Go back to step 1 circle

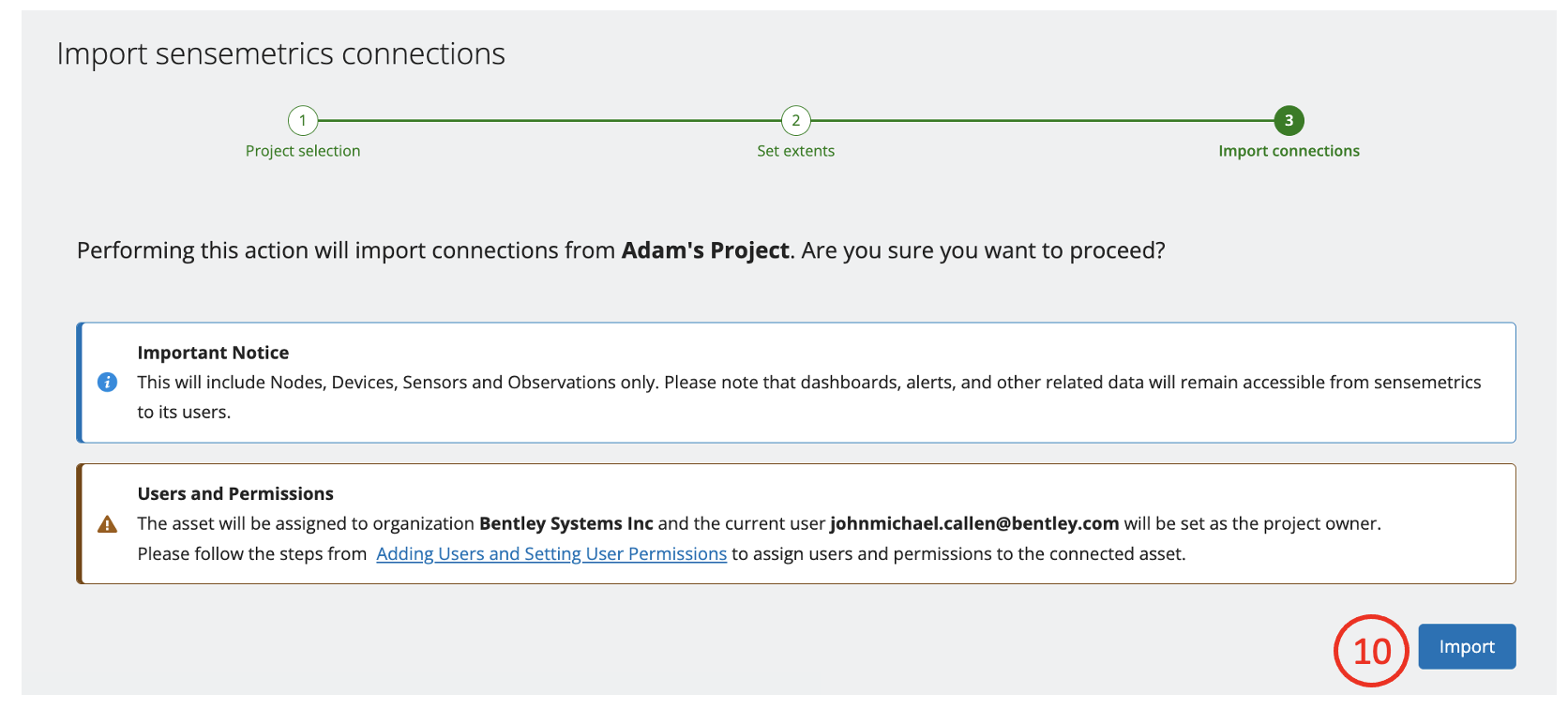(x=303, y=120)
